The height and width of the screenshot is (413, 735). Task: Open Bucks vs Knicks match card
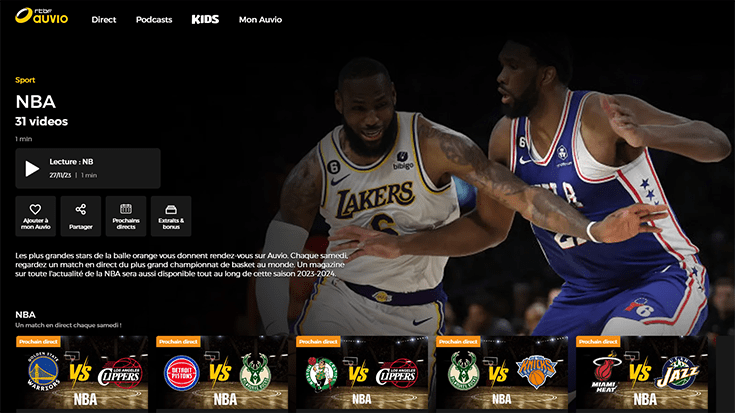click(x=502, y=373)
